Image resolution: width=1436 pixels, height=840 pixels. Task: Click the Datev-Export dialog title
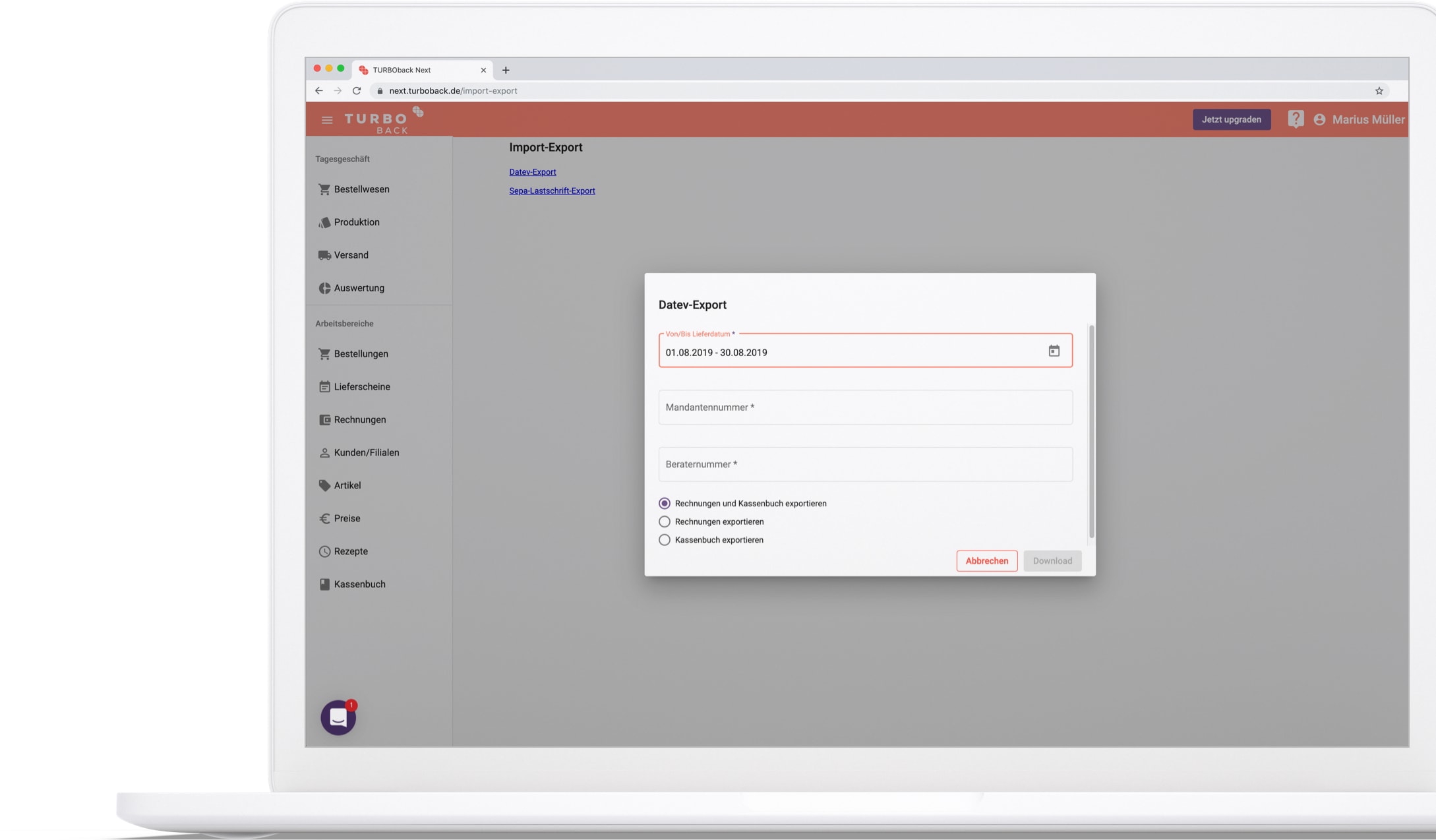(692, 305)
